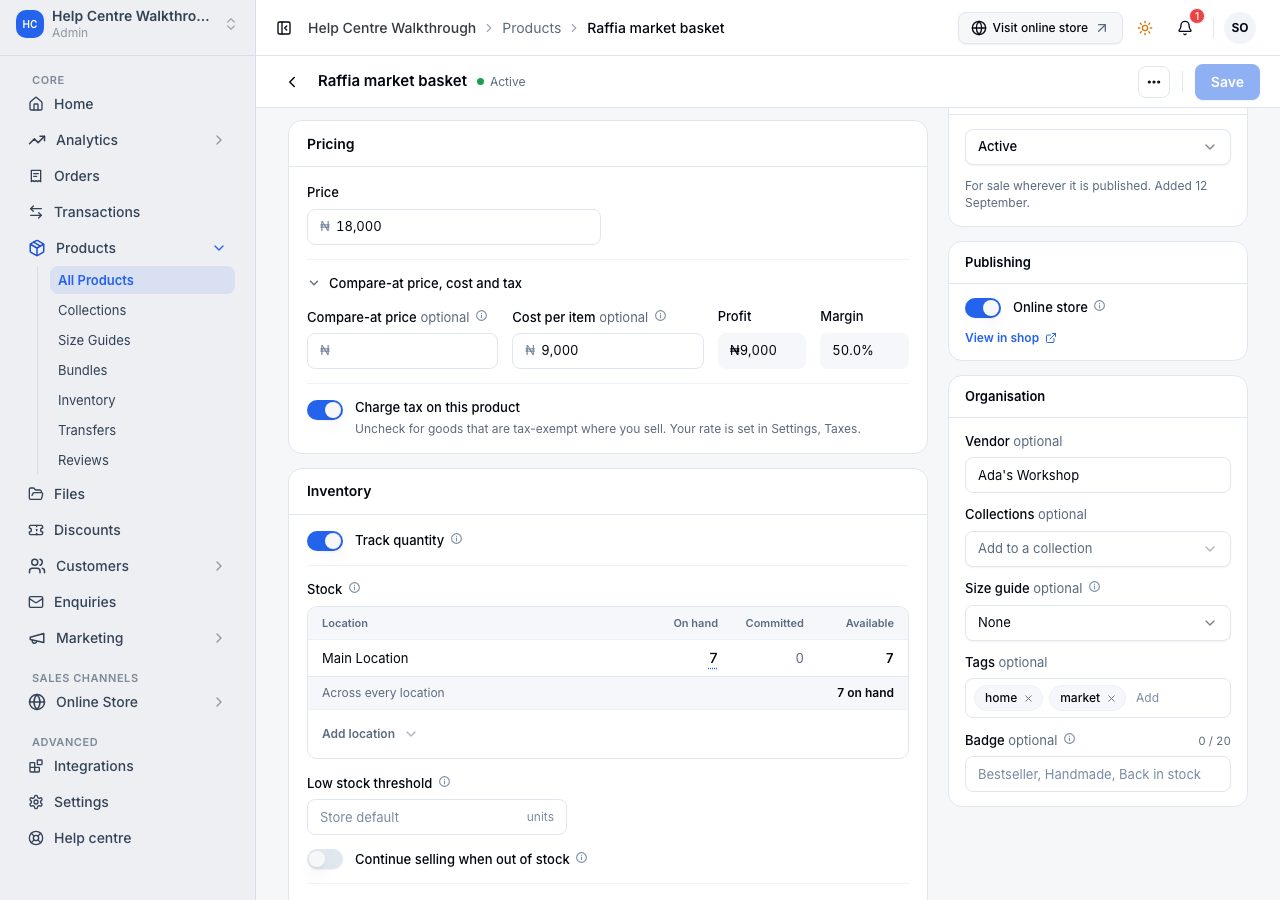Open Discounts in the sidebar
This screenshot has width=1280, height=900.
128,530
